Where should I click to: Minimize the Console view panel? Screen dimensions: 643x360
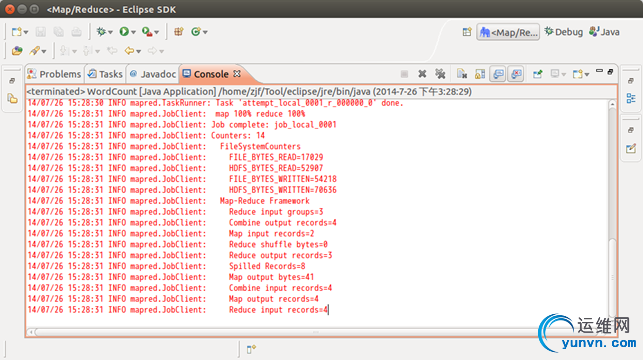599,71
